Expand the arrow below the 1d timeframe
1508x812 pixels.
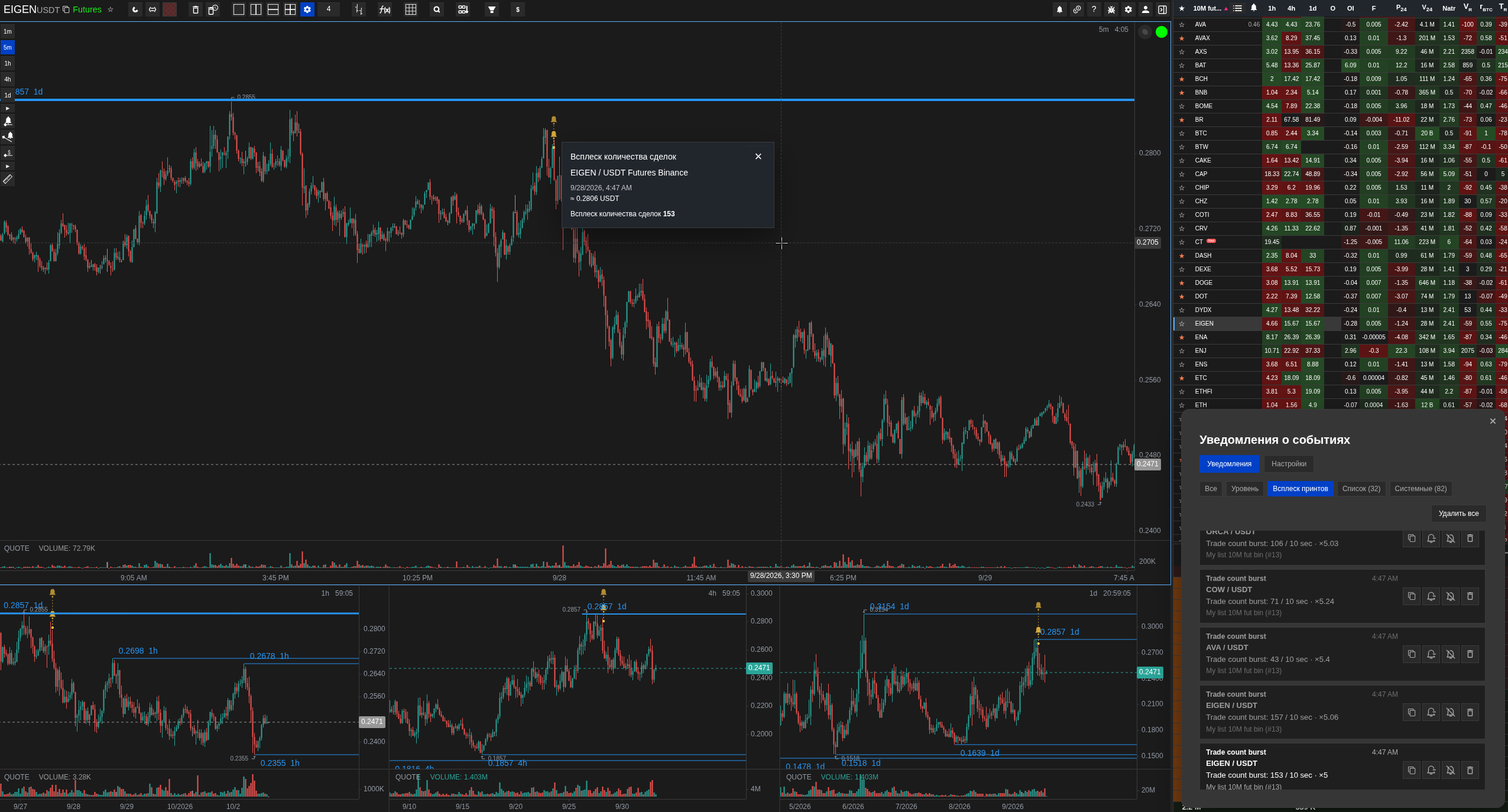point(8,108)
